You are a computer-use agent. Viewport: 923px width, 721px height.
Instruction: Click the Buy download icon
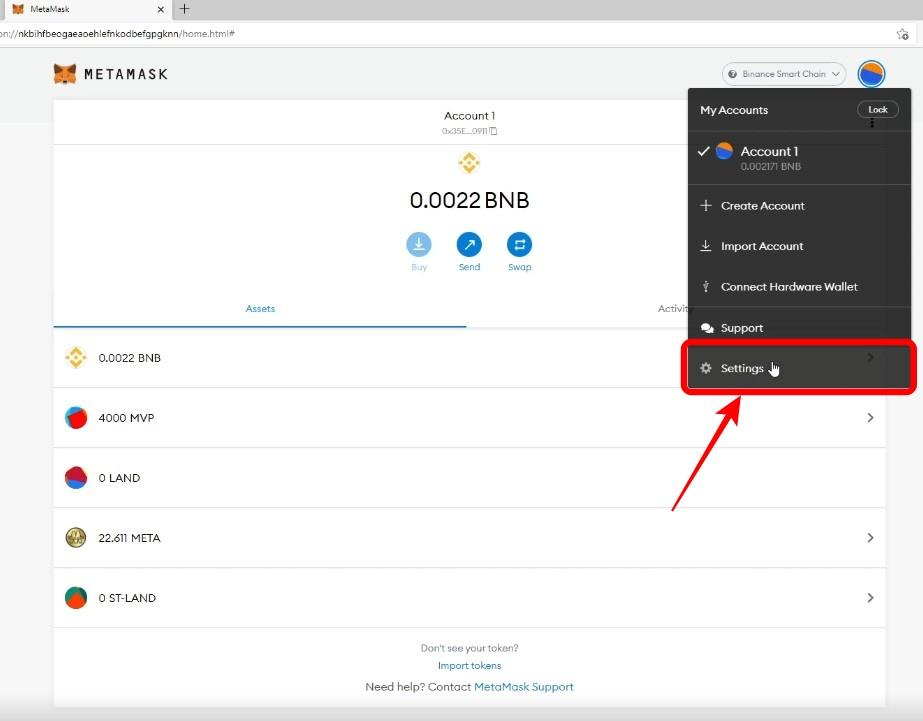coord(419,244)
